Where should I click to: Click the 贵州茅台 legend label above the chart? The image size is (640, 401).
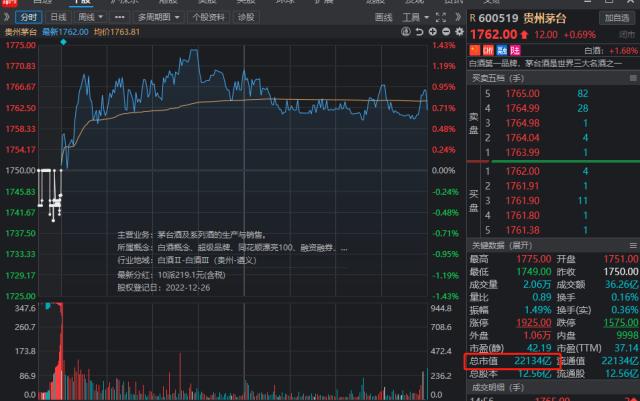click(20, 32)
